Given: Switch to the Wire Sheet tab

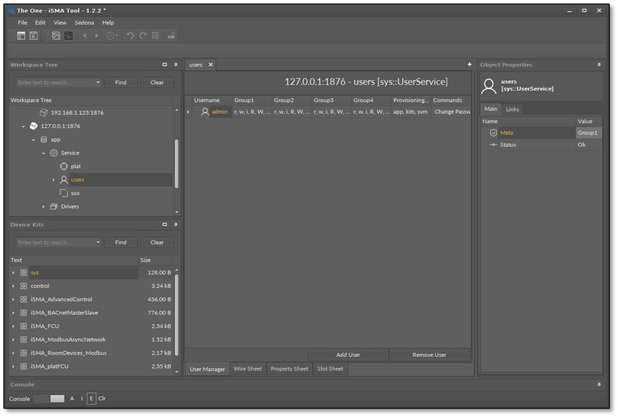Looking at the screenshot, I should pos(246,369).
